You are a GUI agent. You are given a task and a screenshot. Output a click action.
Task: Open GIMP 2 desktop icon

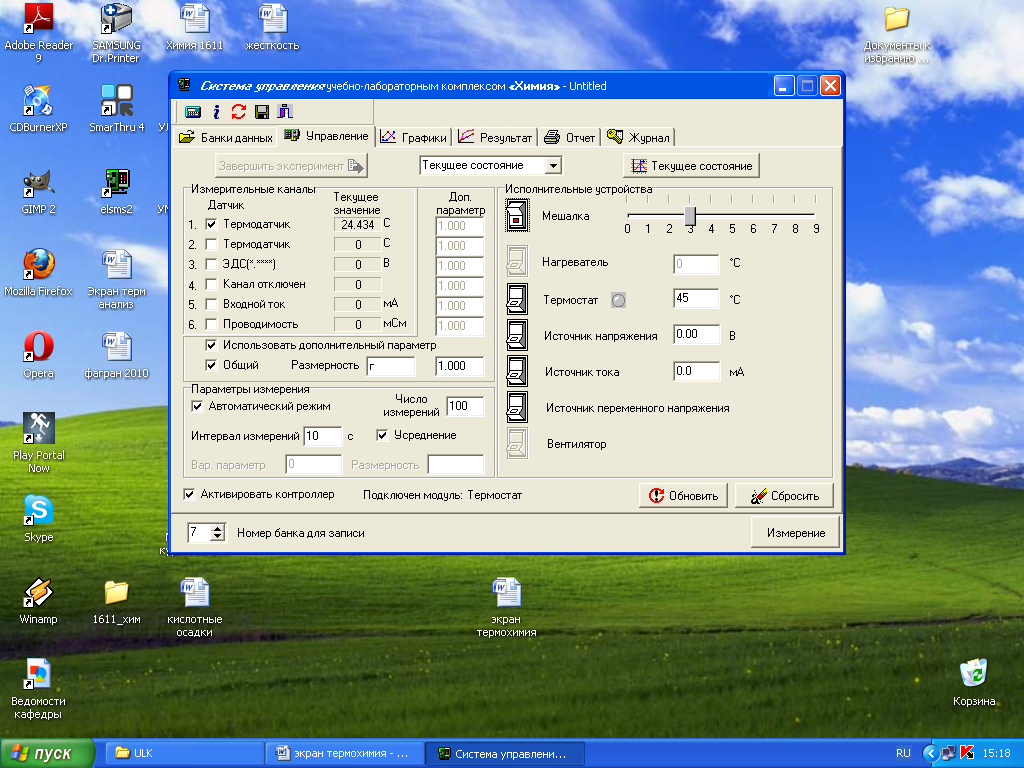[x=39, y=191]
